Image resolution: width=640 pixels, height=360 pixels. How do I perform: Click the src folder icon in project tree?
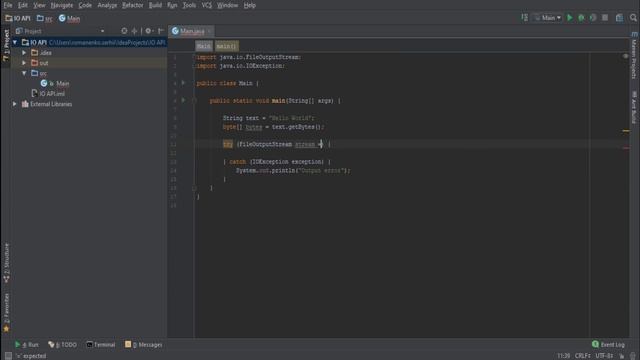click(x=35, y=73)
